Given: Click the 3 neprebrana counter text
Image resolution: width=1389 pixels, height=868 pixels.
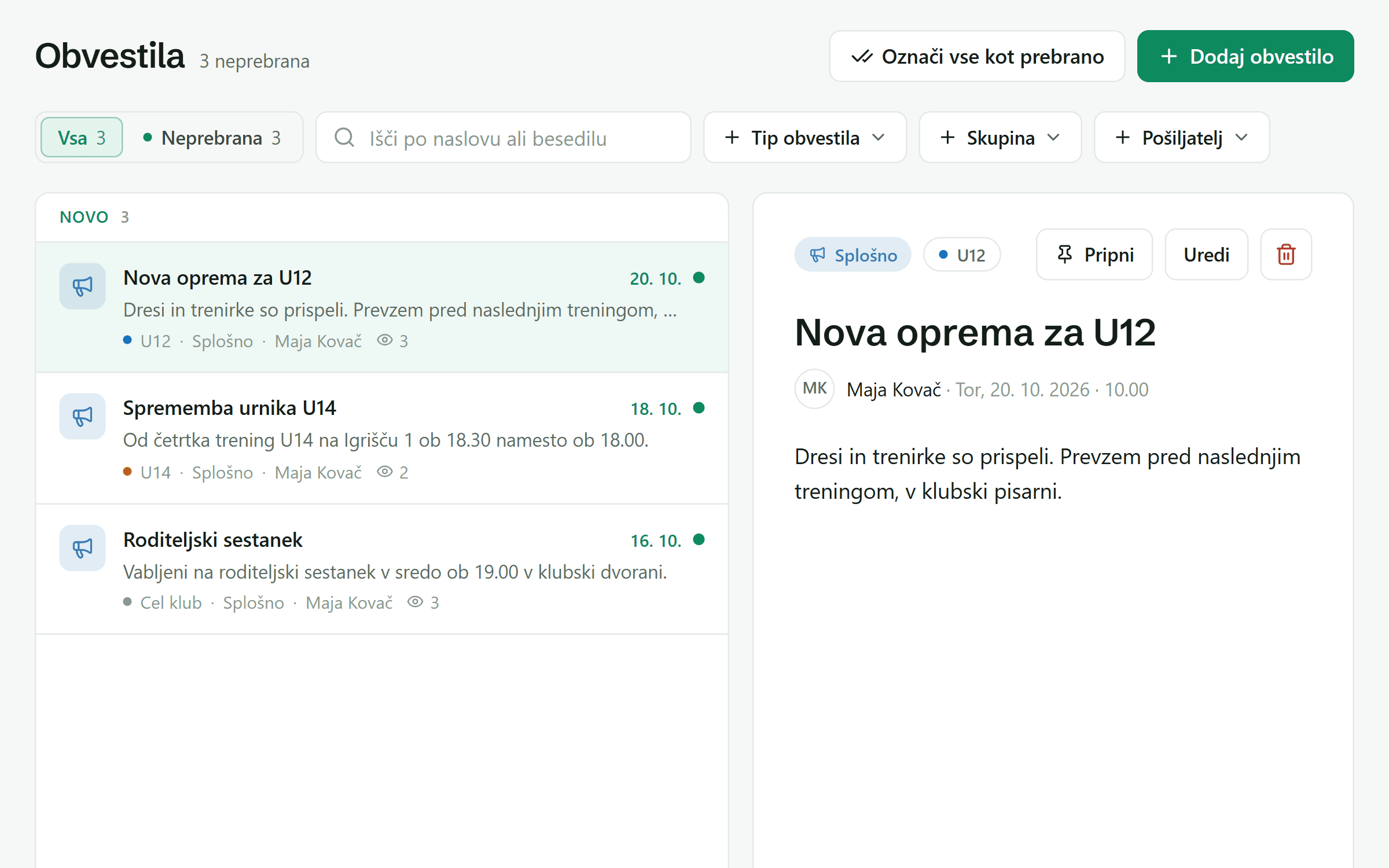Looking at the screenshot, I should pyautogui.click(x=255, y=61).
